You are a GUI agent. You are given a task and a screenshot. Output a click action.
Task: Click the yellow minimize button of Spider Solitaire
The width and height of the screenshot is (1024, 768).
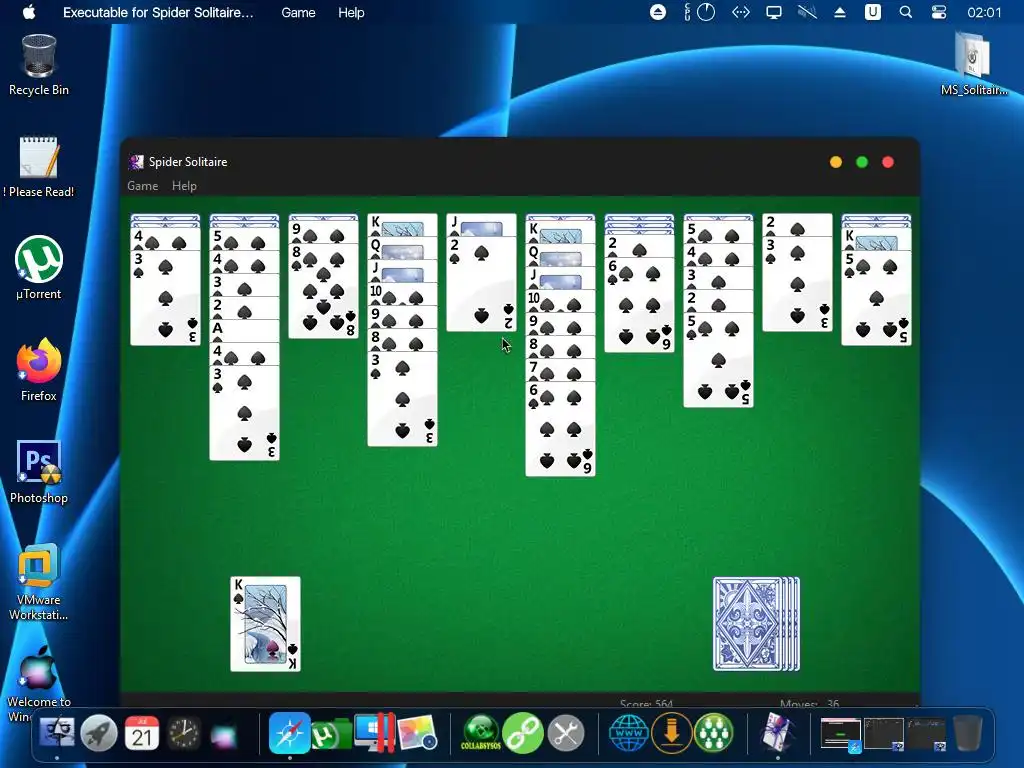tap(836, 162)
